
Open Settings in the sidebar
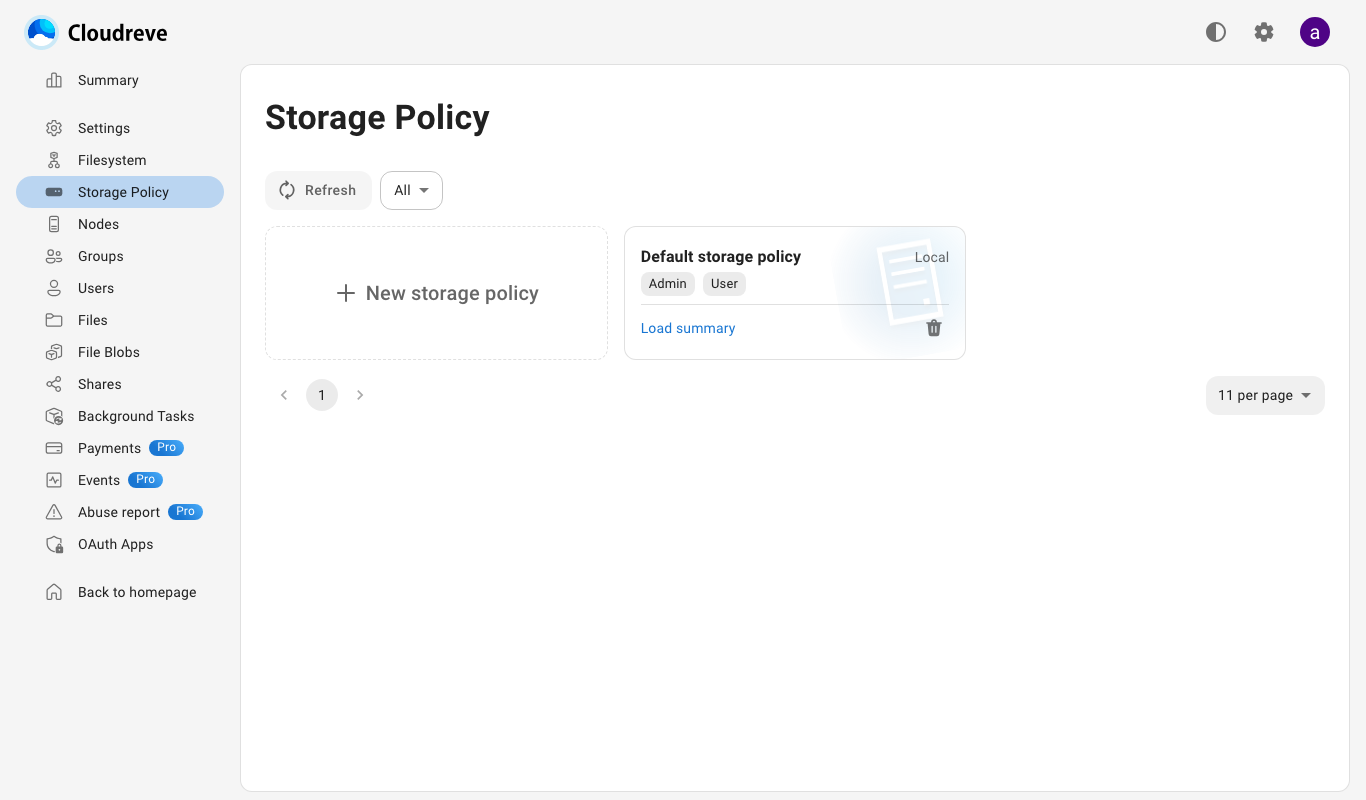120,128
